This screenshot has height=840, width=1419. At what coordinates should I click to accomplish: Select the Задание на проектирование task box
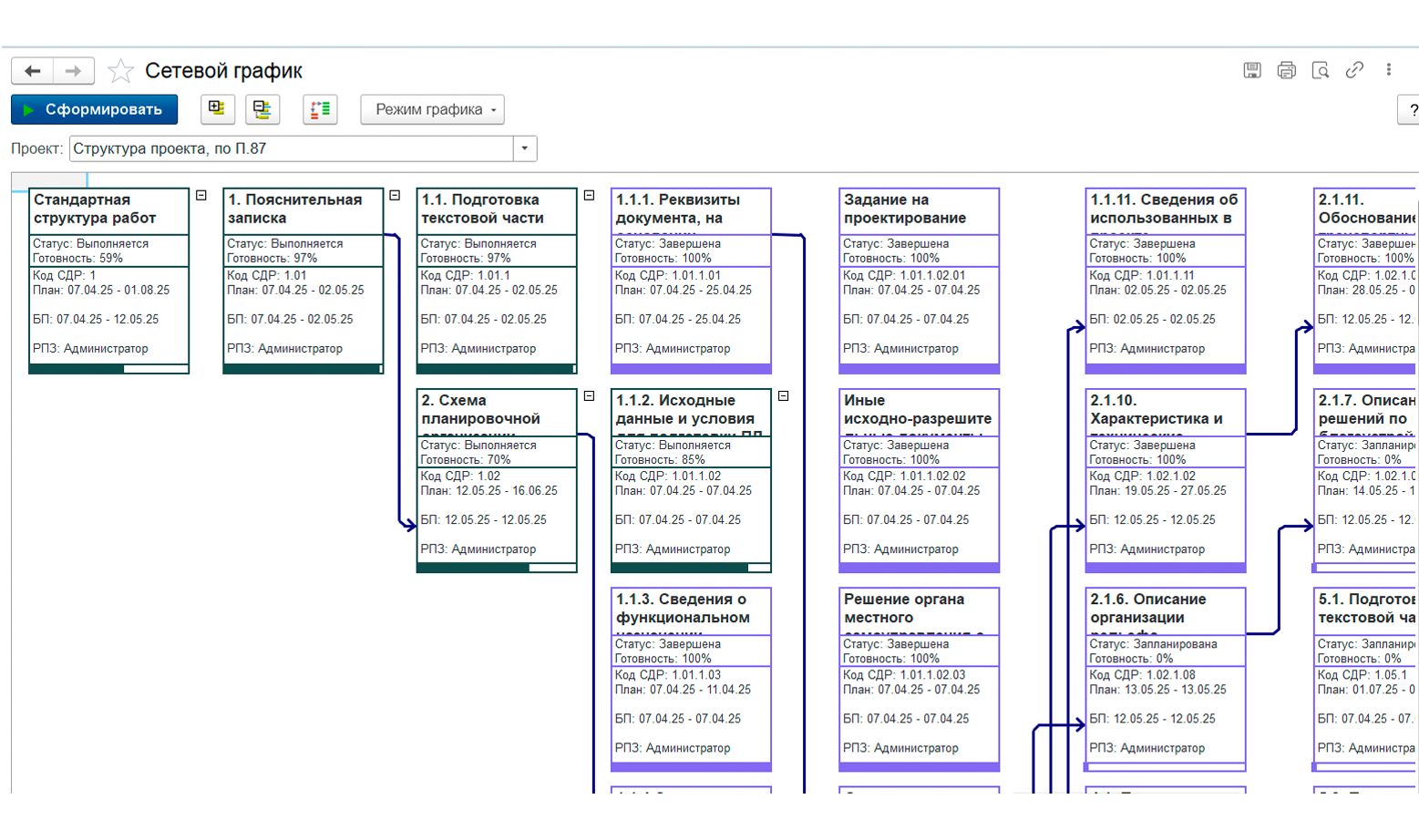tap(919, 281)
